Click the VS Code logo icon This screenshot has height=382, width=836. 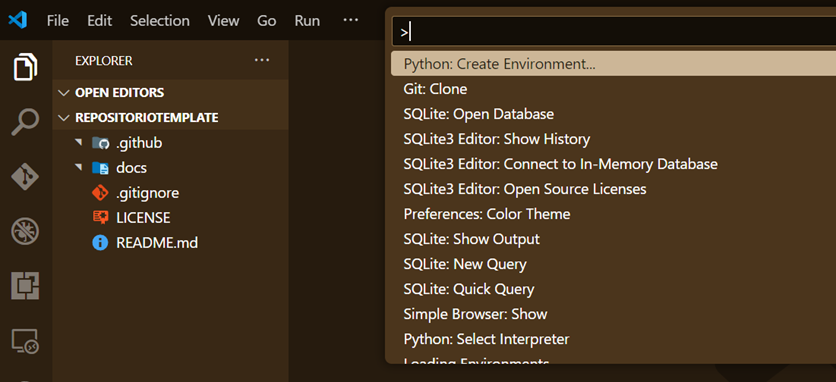tap(18, 20)
